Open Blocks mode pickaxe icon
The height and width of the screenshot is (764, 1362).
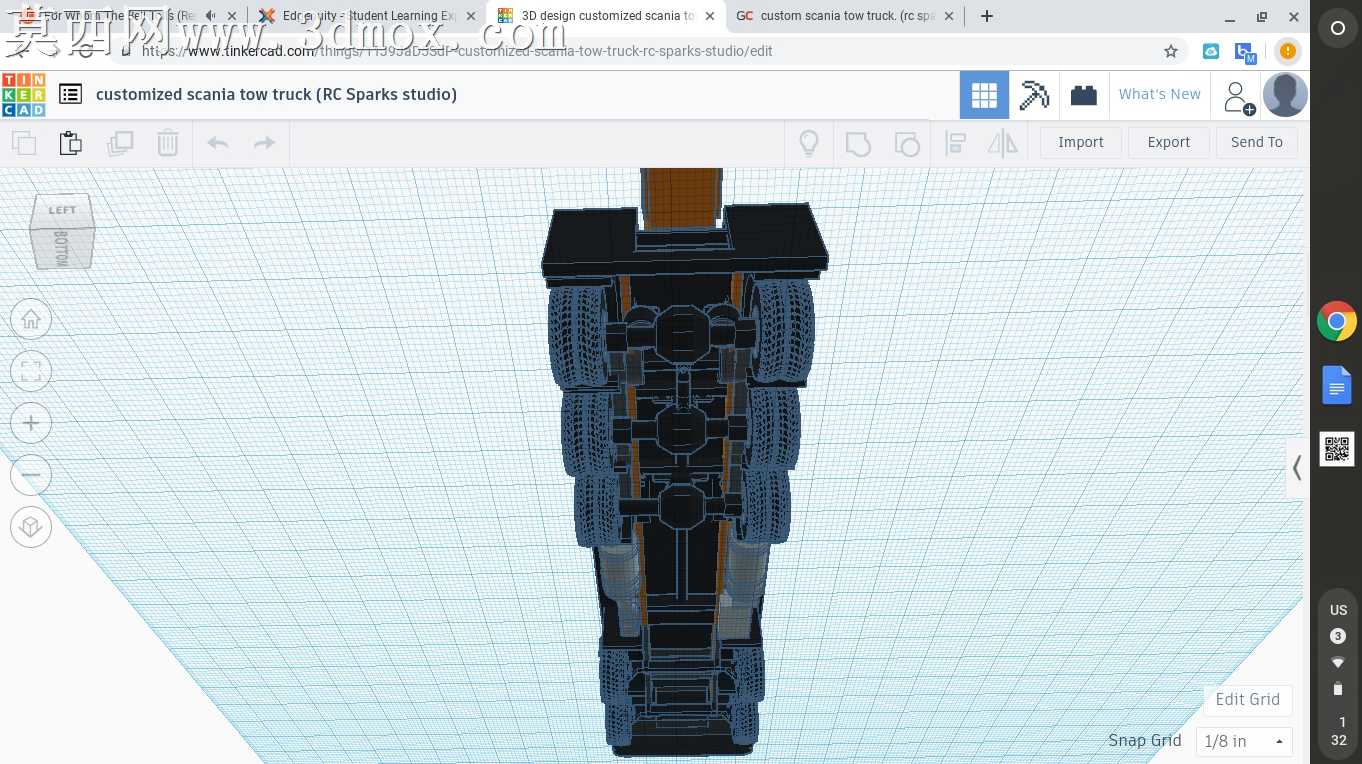click(1034, 95)
